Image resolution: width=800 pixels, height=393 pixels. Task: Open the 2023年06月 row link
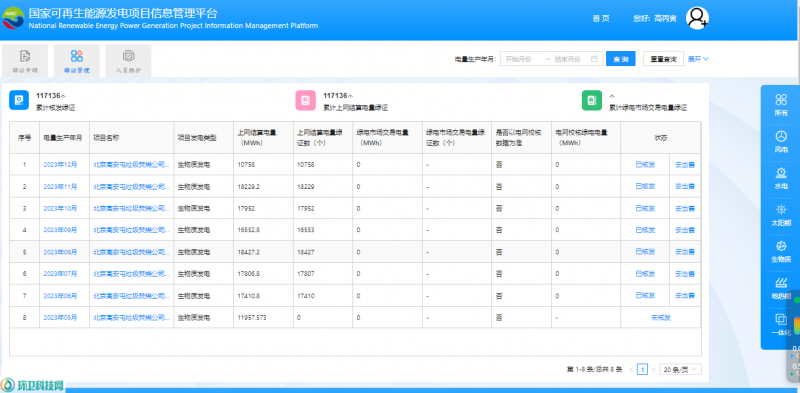pos(60,296)
